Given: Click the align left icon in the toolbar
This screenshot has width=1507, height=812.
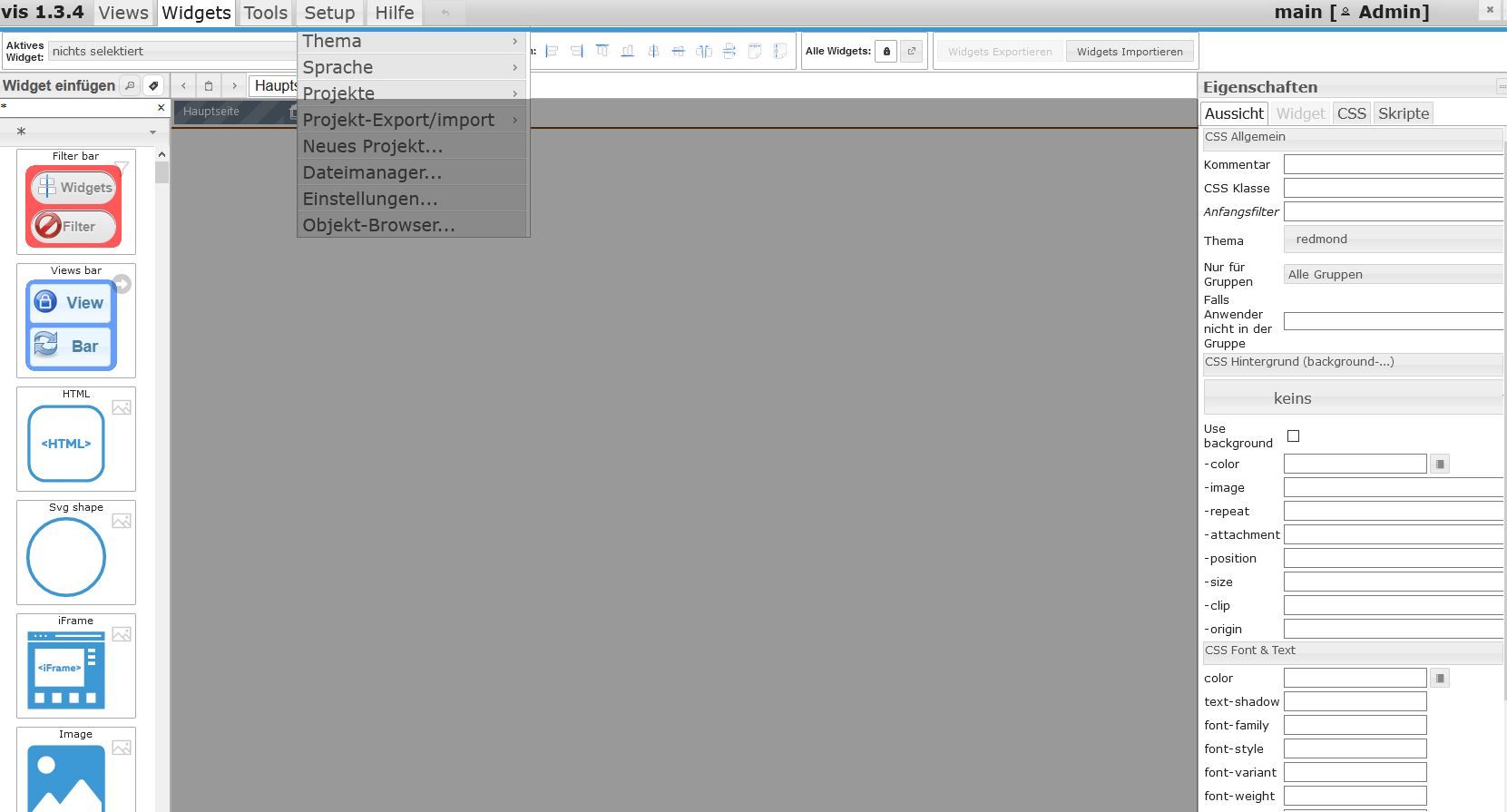Looking at the screenshot, I should (552, 52).
